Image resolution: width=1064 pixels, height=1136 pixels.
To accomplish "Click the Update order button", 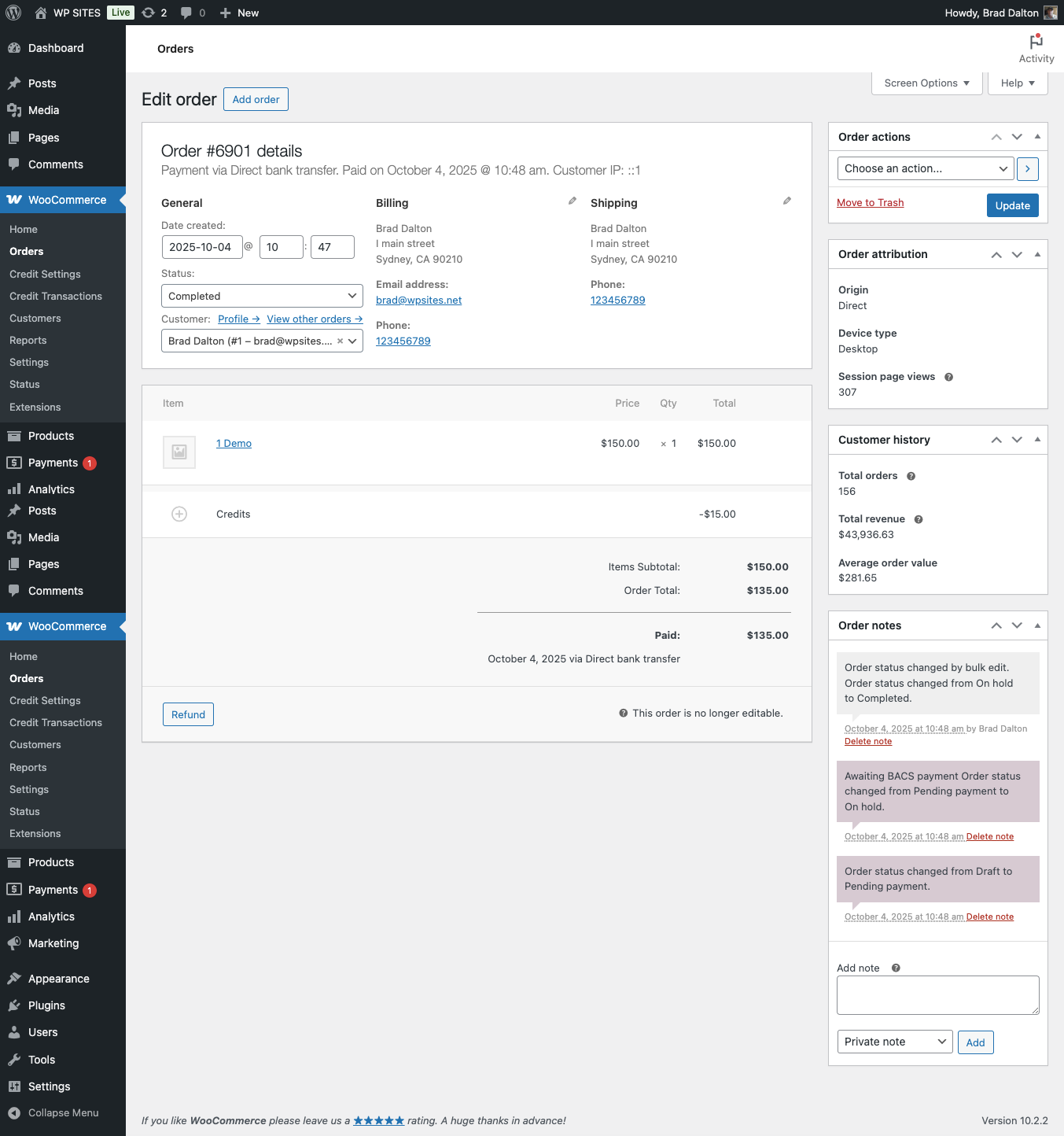I will [1012, 205].
